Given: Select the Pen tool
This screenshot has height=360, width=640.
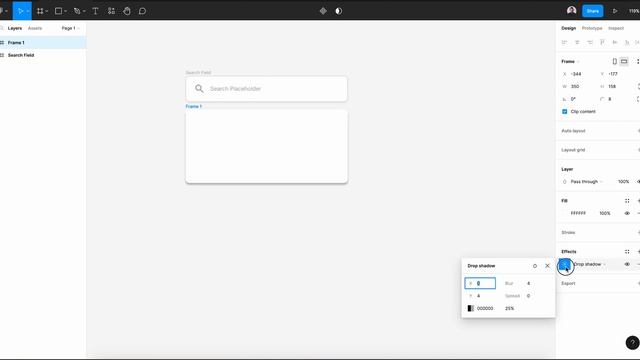Looking at the screenshot, I should [77, 11].
